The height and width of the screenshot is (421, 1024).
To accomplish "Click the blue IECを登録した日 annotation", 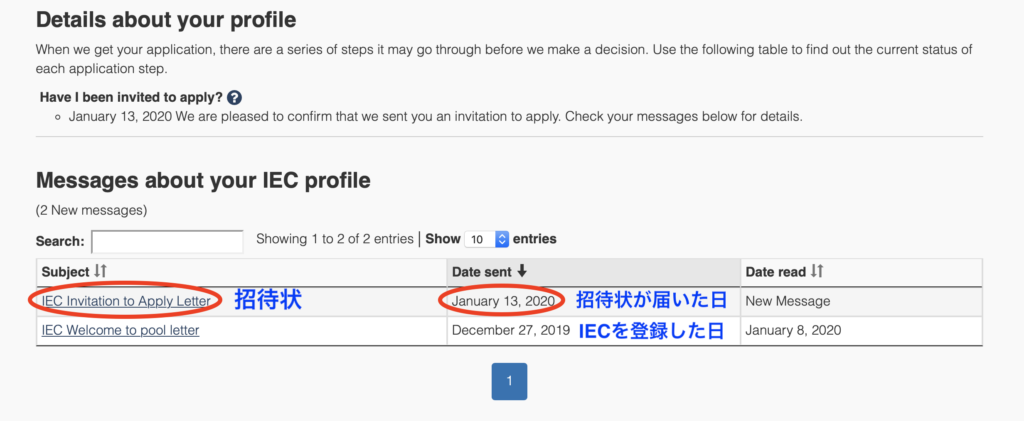I will point(651,331).
